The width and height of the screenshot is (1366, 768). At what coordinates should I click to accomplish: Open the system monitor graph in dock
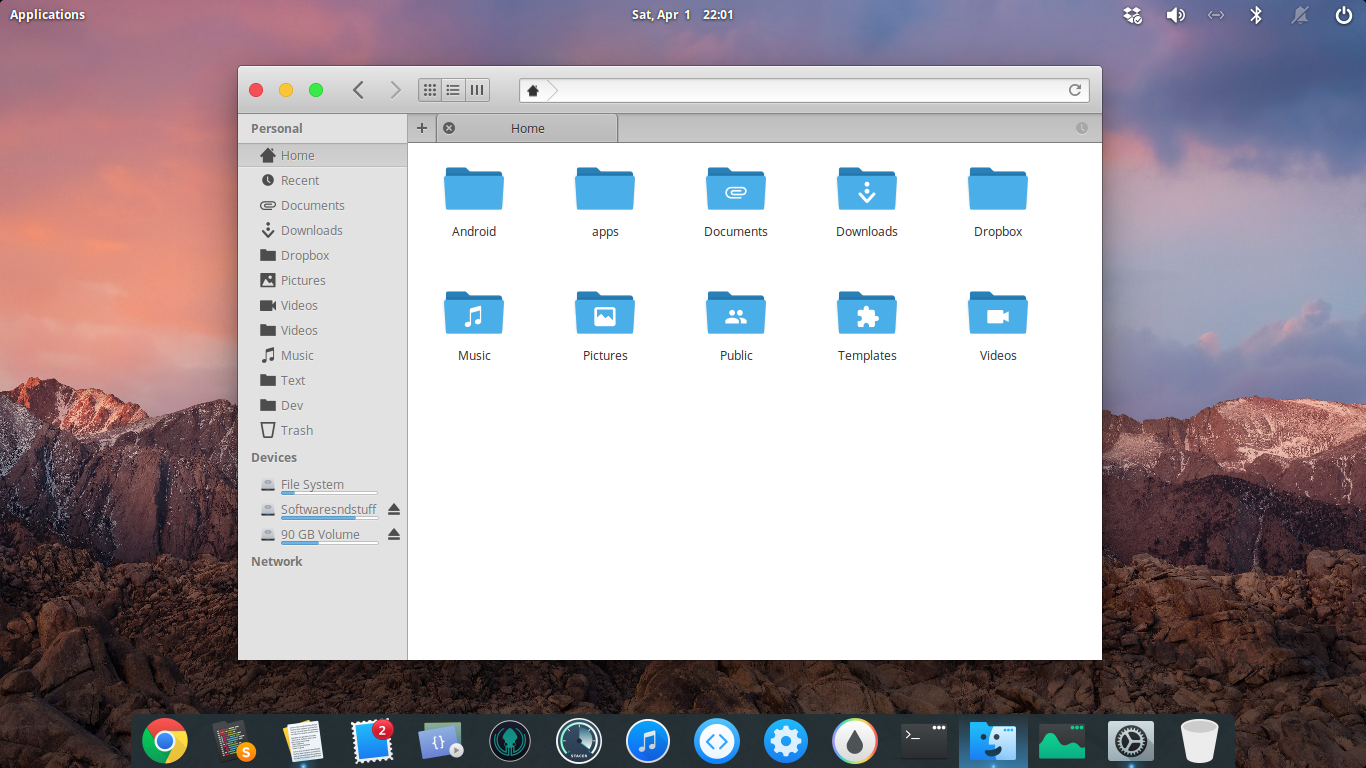pos(1062,742)
